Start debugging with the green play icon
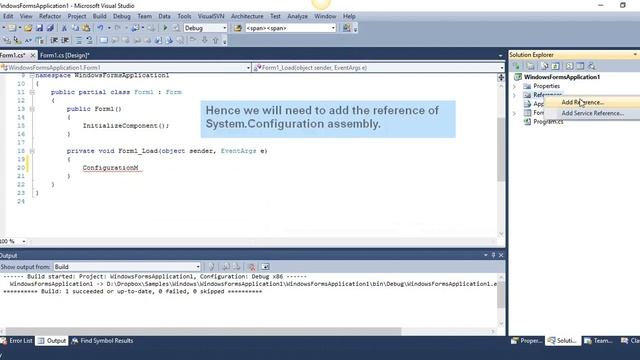 pos(165,28)
